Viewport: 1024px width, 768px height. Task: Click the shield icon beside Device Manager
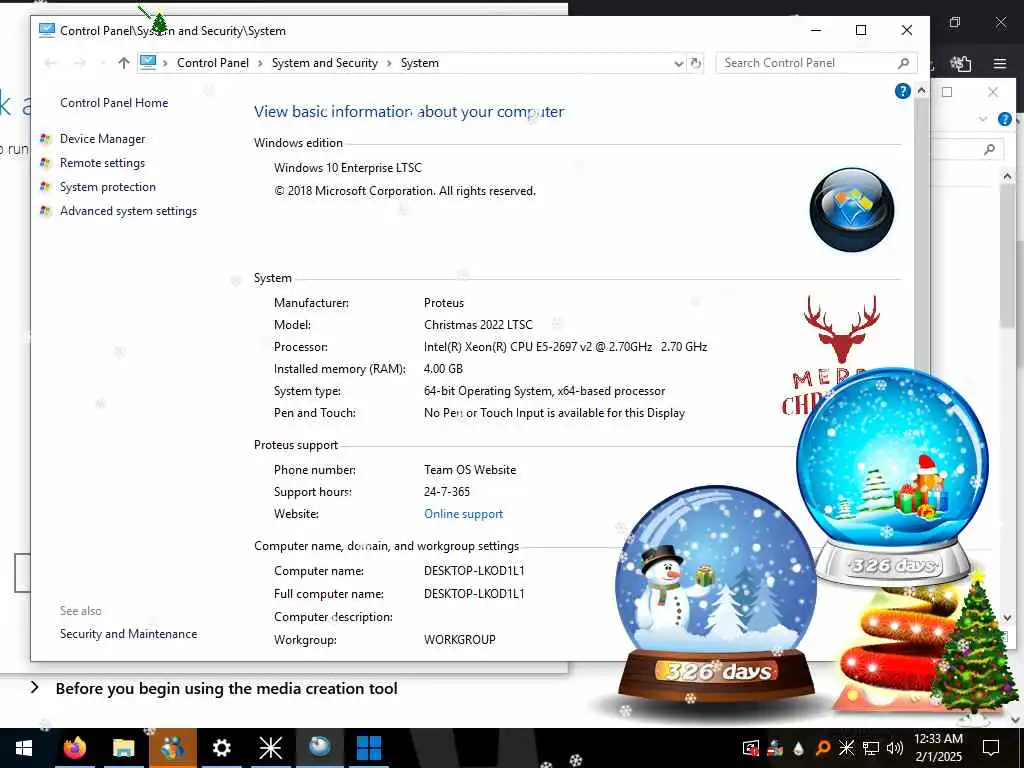click(x=45, y=138)
